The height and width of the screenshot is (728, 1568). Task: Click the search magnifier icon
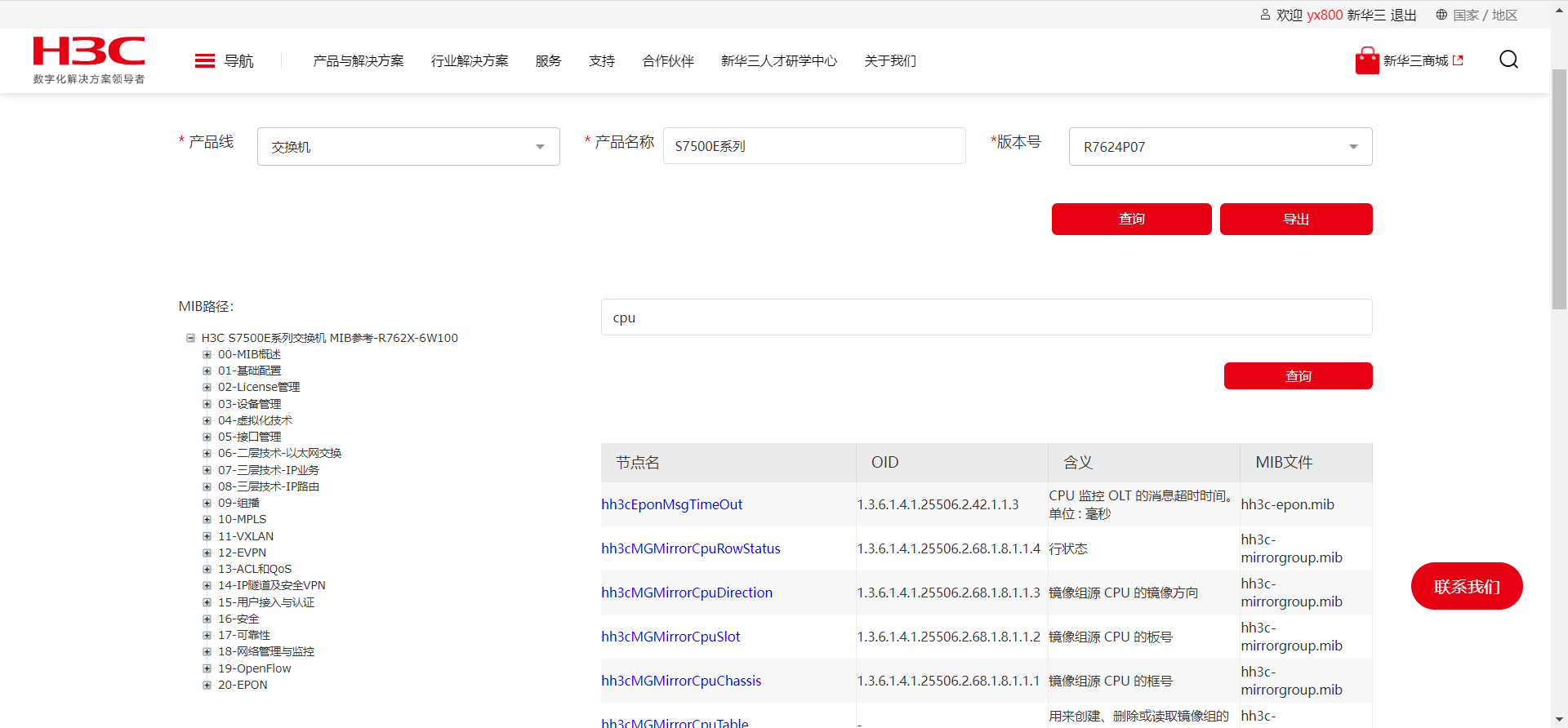click(x=1508, y=60)
